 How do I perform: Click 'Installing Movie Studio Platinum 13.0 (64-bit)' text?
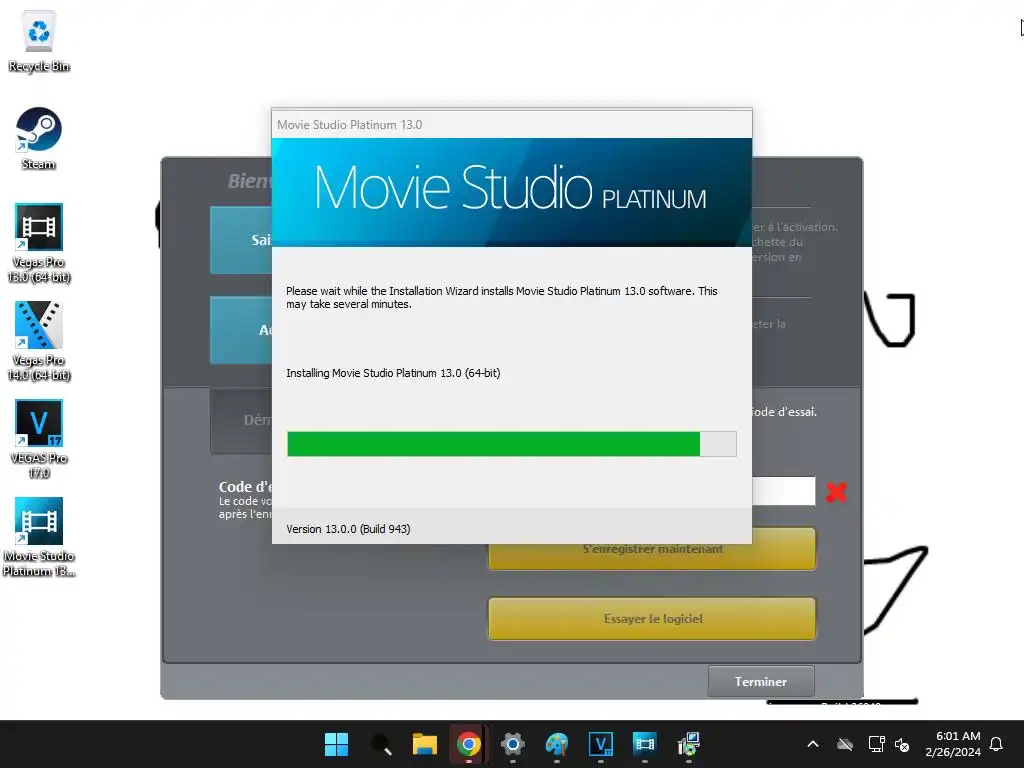tap(393, 373)
